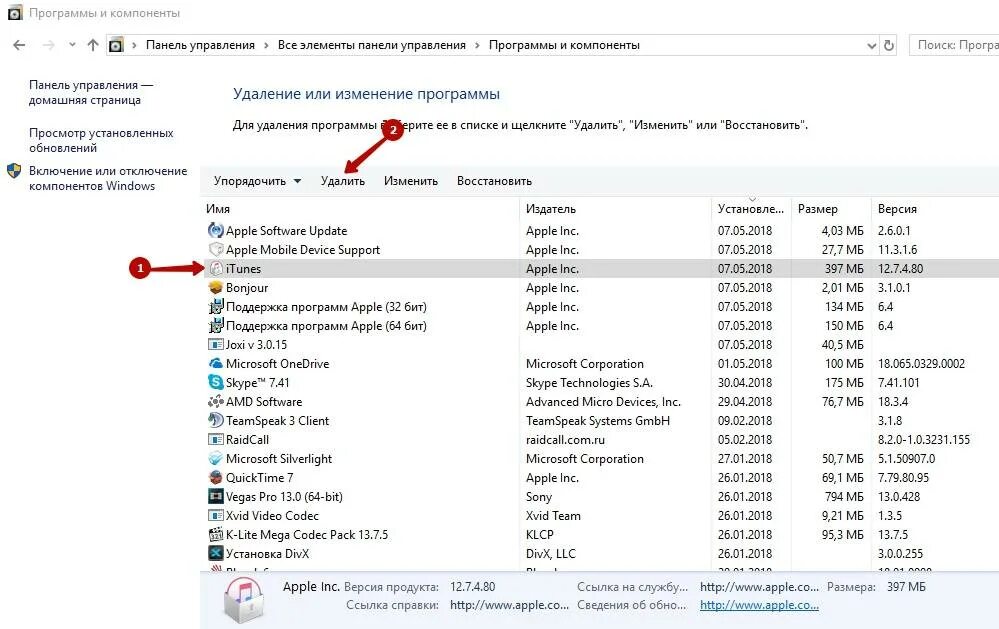Click the iTunes installer thumbnail in details pane

pos(243,599)
